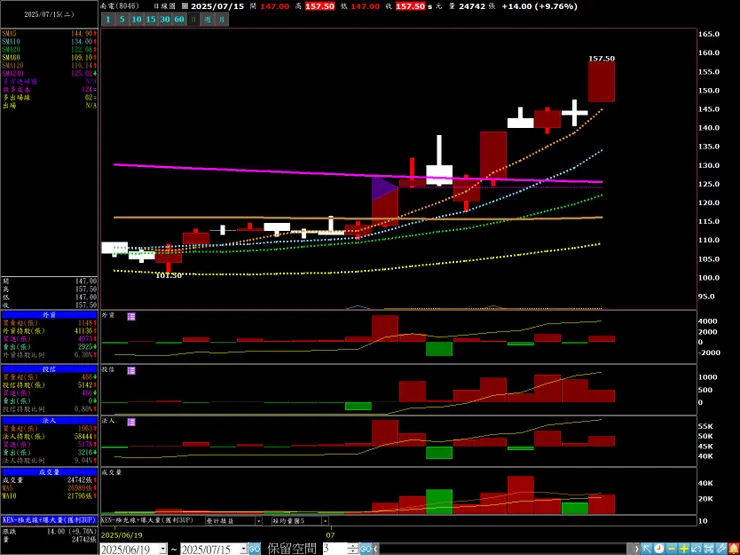The image size is (740, 555).
Task: Switch to the 1-minute timeframe
Action: tap(108, 19)
